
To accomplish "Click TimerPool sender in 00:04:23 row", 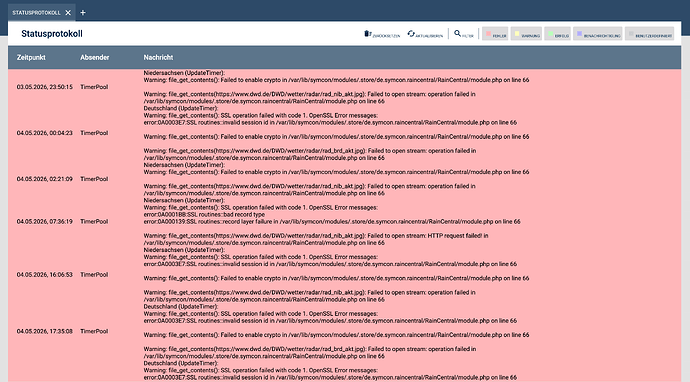I will point(94,133).
